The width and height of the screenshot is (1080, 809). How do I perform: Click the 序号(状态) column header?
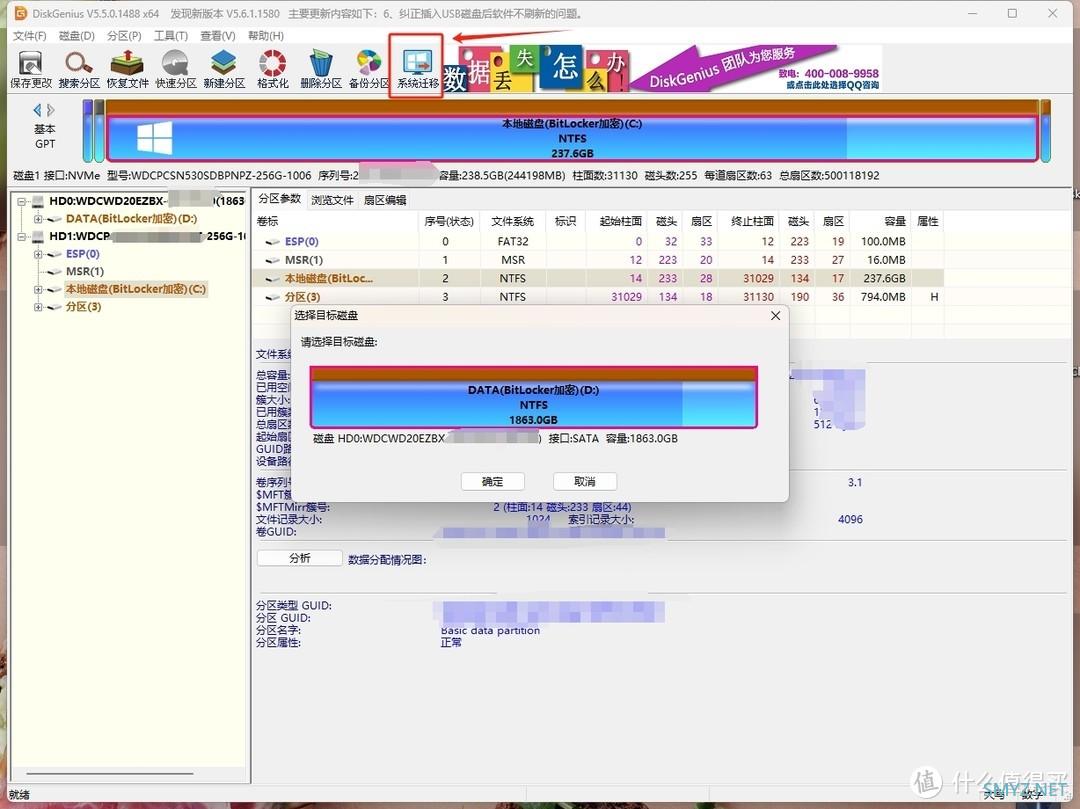coord(449,221)
